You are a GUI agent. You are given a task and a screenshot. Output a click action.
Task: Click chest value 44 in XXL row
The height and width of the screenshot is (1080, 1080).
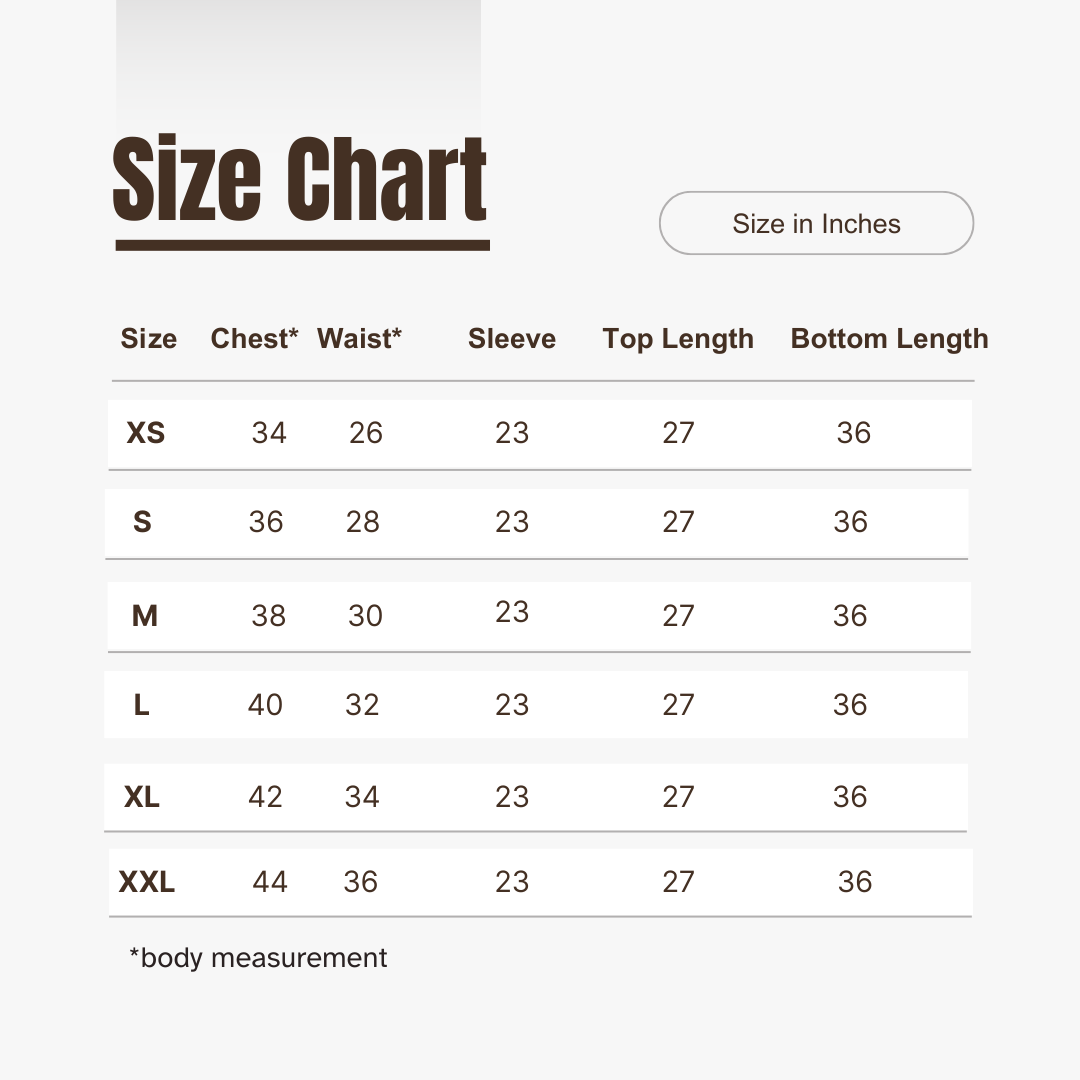[269, 882]
